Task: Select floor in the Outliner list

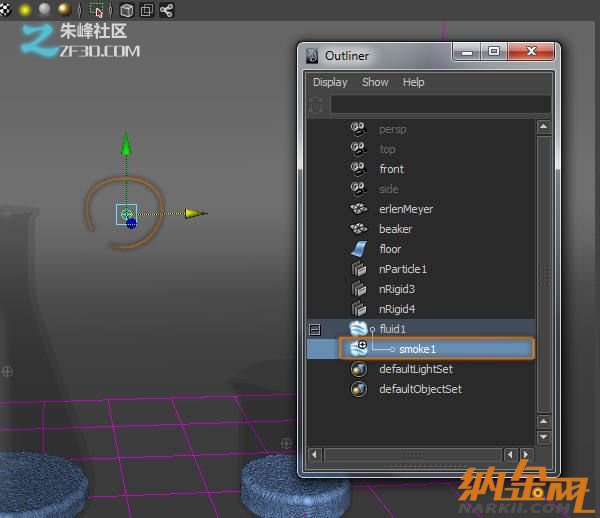Action: tap(390, 249)
